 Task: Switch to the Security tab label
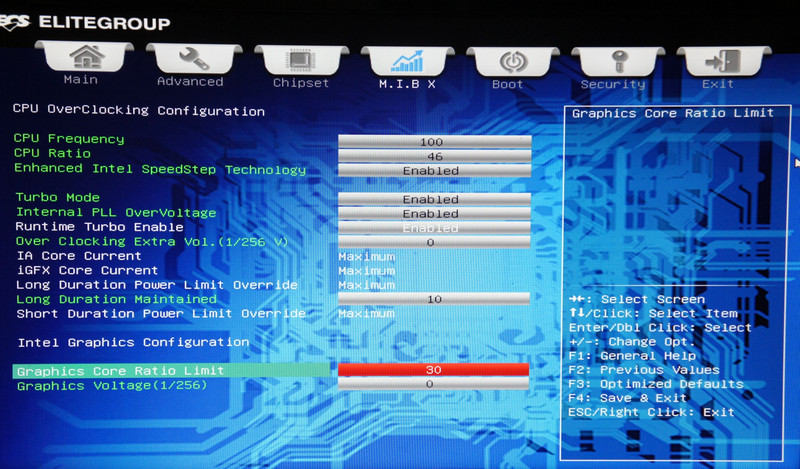click(613, 84)
